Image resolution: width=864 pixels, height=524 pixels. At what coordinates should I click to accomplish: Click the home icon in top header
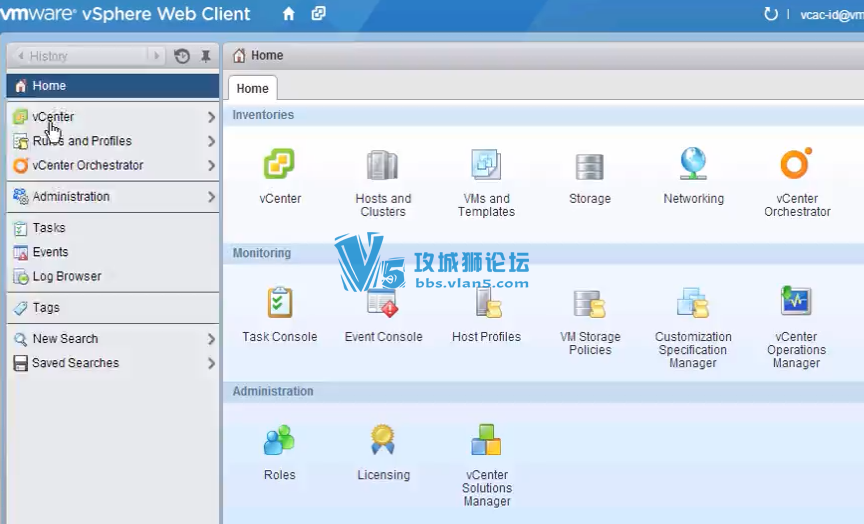[x=288, y=14]
